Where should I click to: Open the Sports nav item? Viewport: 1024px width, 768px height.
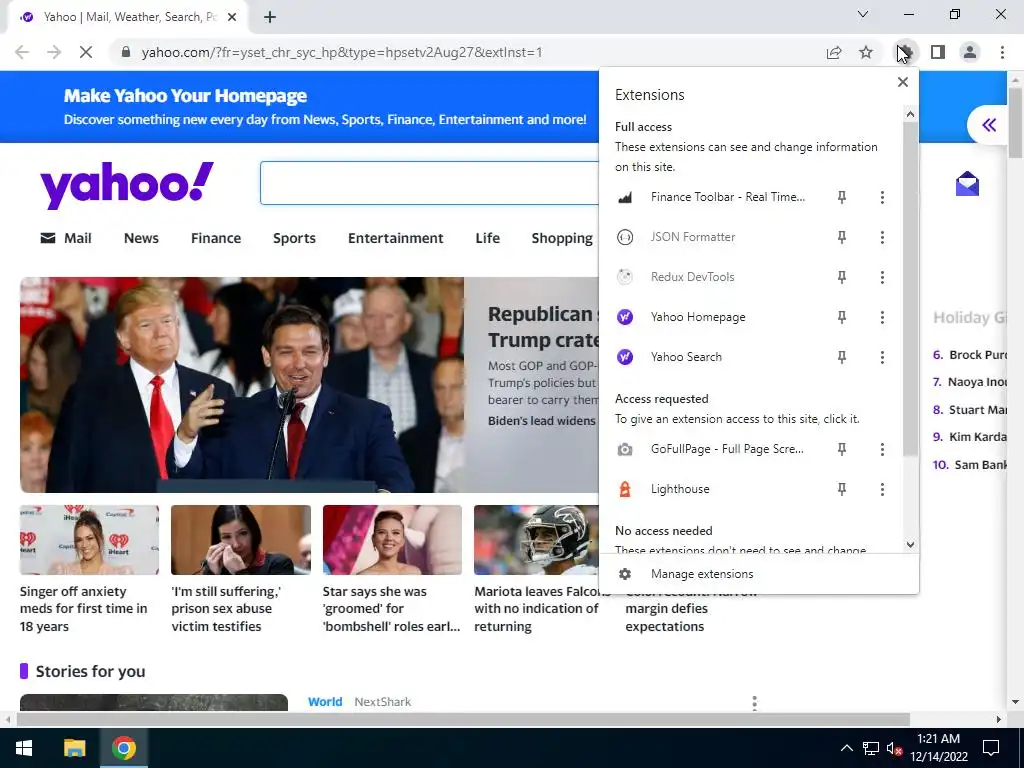[294, 238]
